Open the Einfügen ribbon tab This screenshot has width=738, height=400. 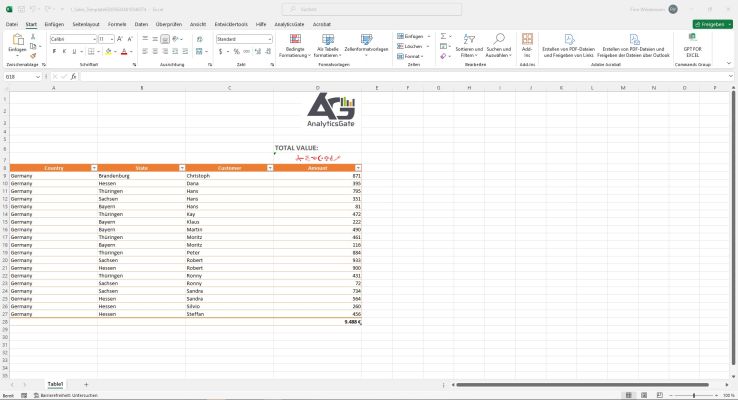(x=54, y=22)
